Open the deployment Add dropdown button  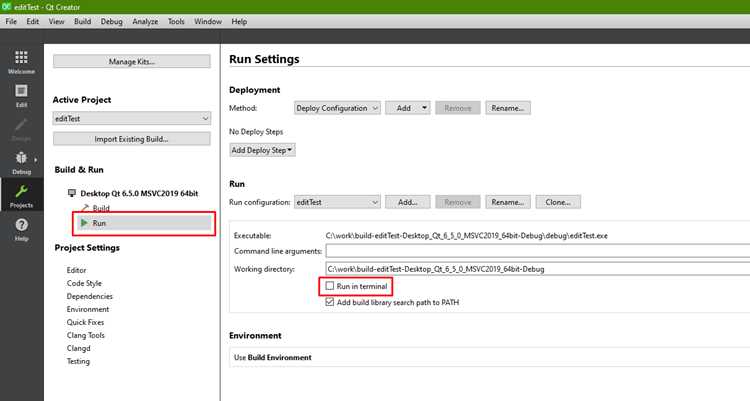click(x=408, y=108)
